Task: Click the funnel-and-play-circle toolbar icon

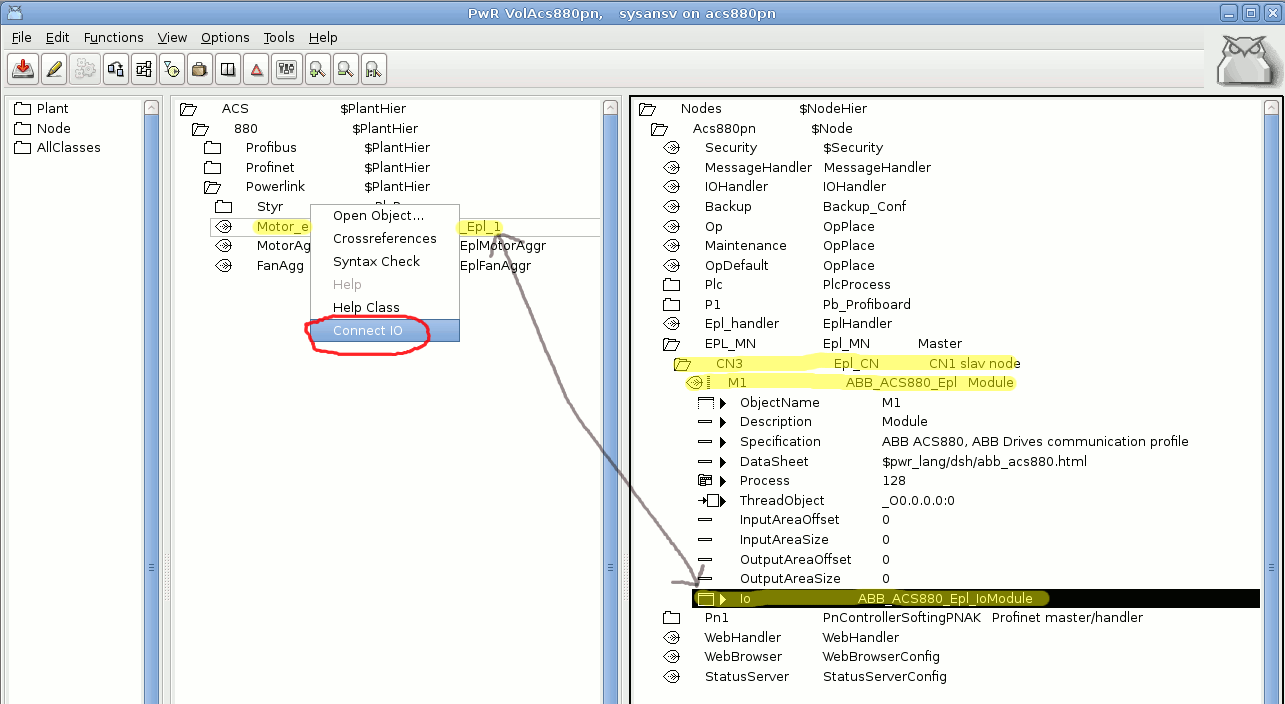Action: [171, 69]
